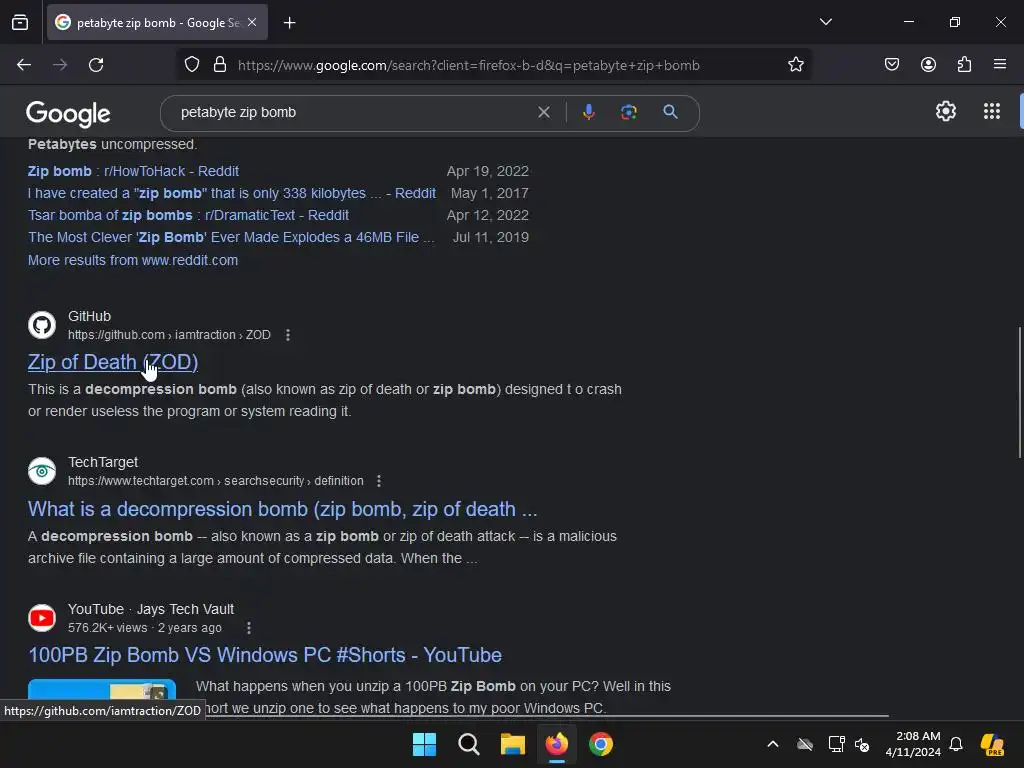Reload the current page
The width and height of the screenshot is (1024, 768).
coord(96,65)
